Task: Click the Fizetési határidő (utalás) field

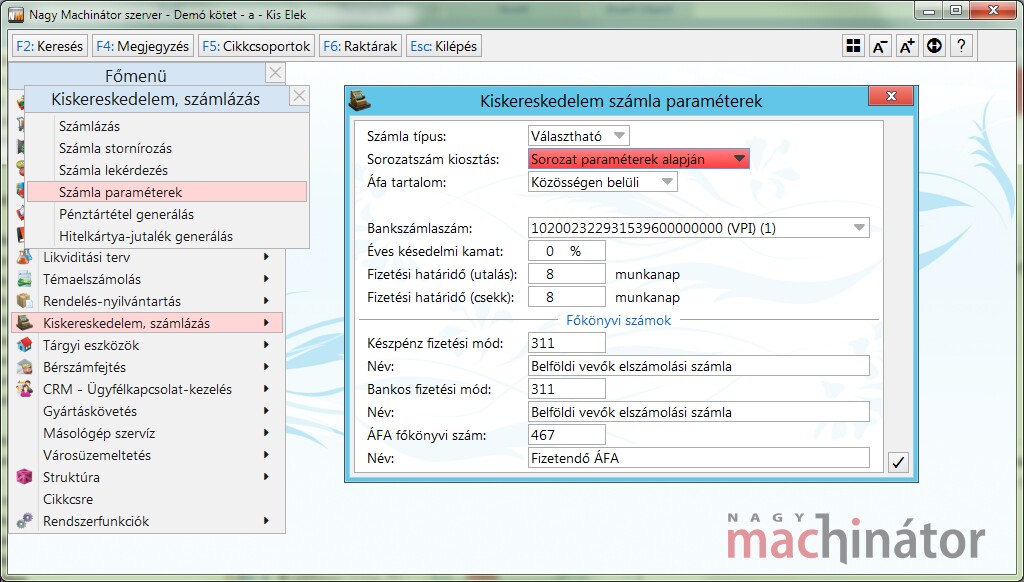Action: click(566, 274)
